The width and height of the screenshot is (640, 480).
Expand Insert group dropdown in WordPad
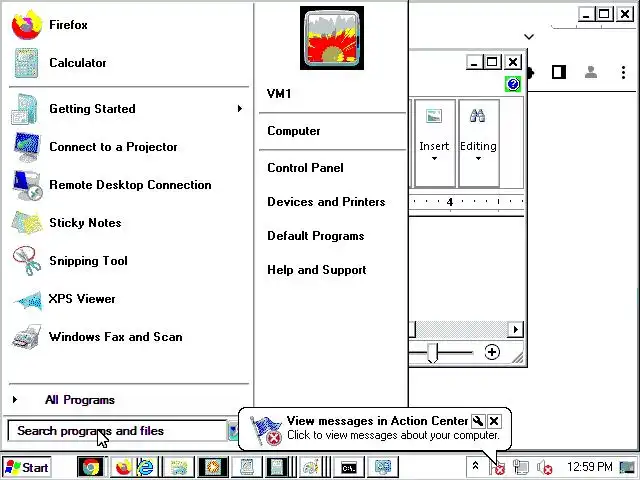pos(434,143)
